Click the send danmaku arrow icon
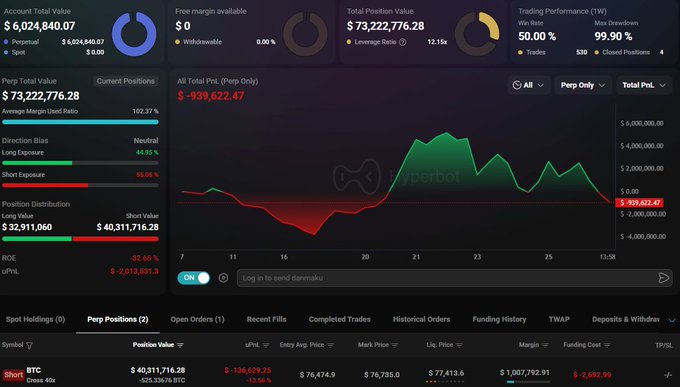 (x=664, y=278)
